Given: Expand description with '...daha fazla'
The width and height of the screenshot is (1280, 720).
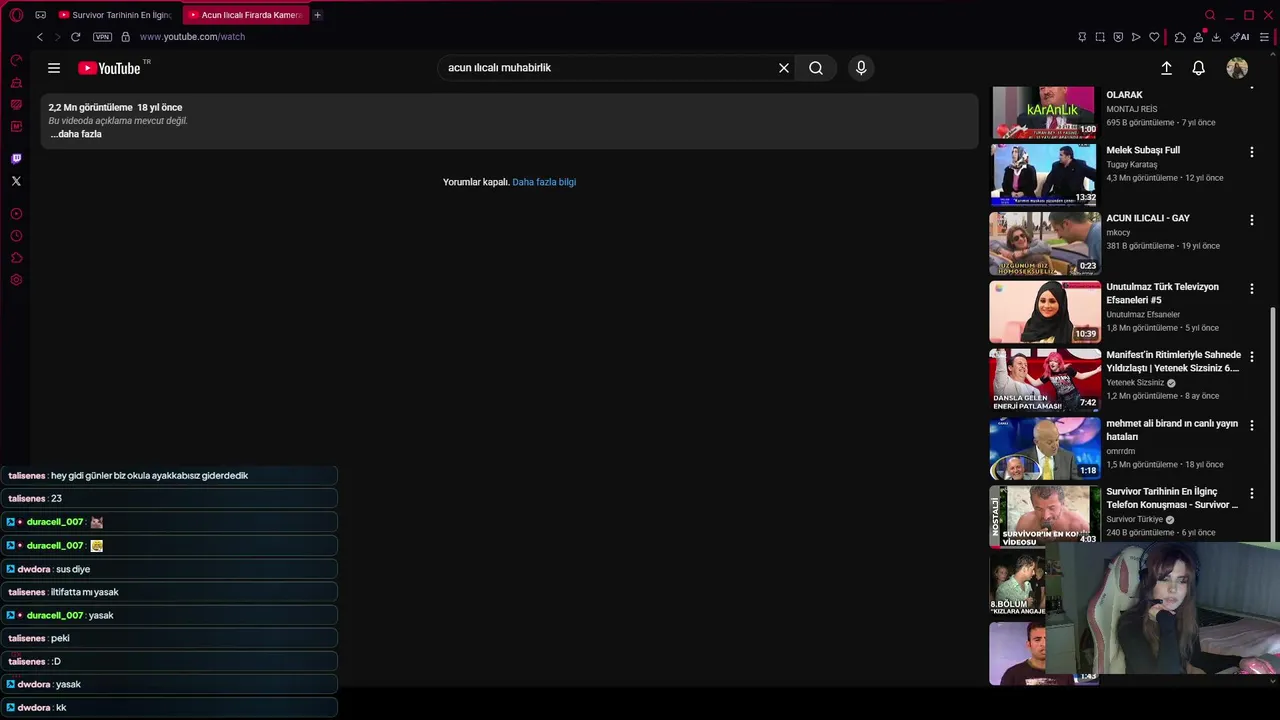Looking at the screenshot, I should click(x=76, y=134).
